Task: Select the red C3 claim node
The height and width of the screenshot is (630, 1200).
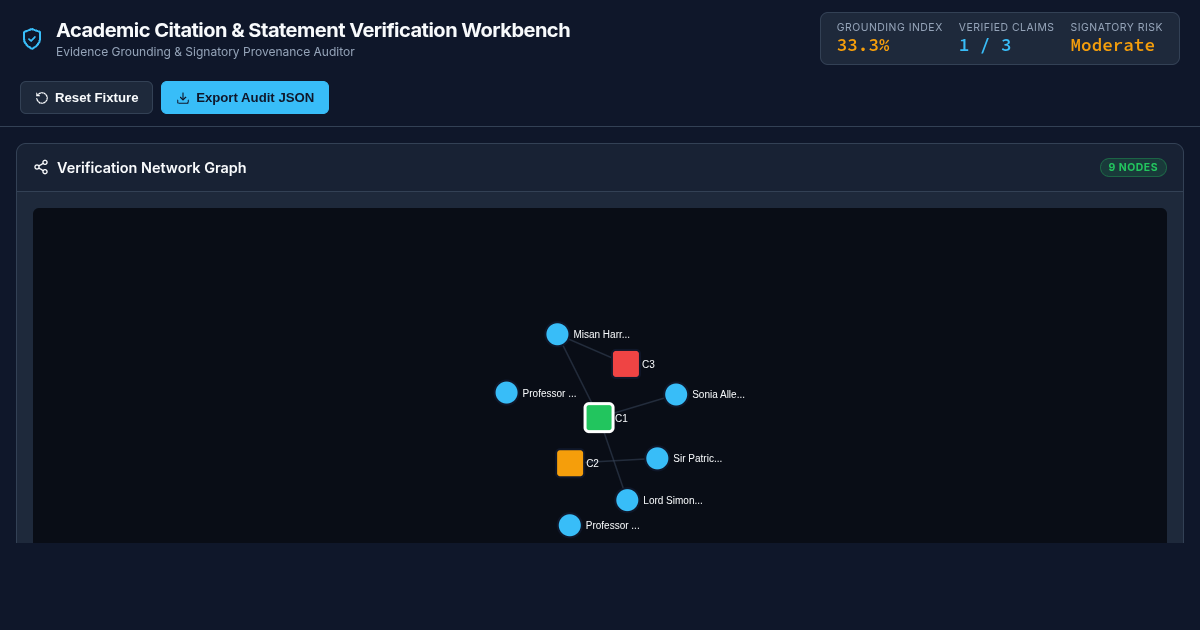Action: (626, 364)
